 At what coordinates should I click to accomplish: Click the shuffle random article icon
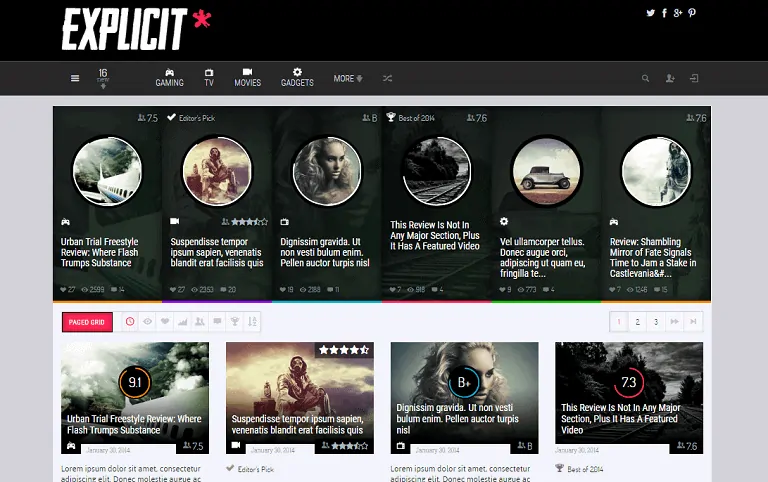(387, 78)
